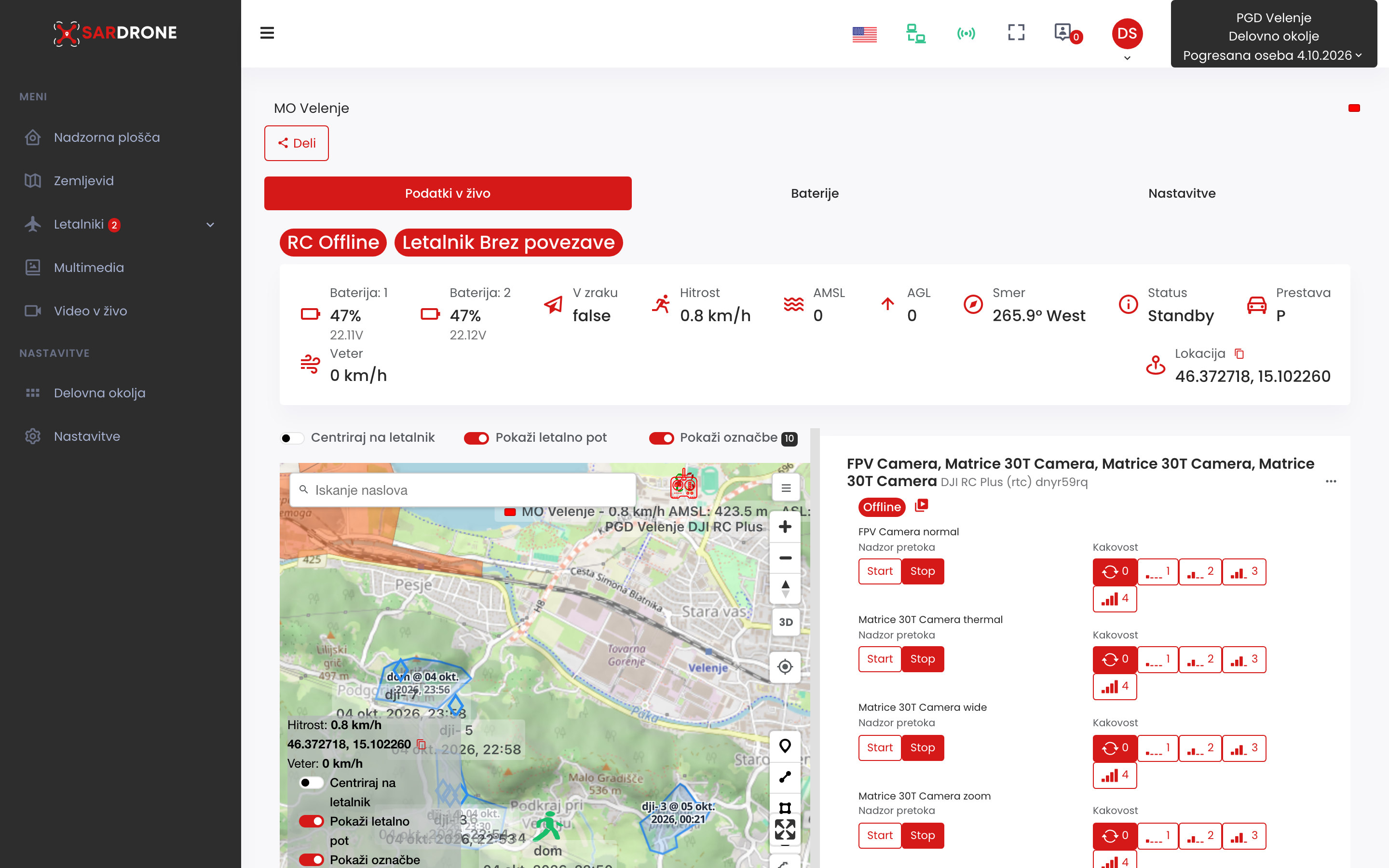This screenshot has width=1389, height=868.
Task: Zoom in on the map
Action: [785, 527]
